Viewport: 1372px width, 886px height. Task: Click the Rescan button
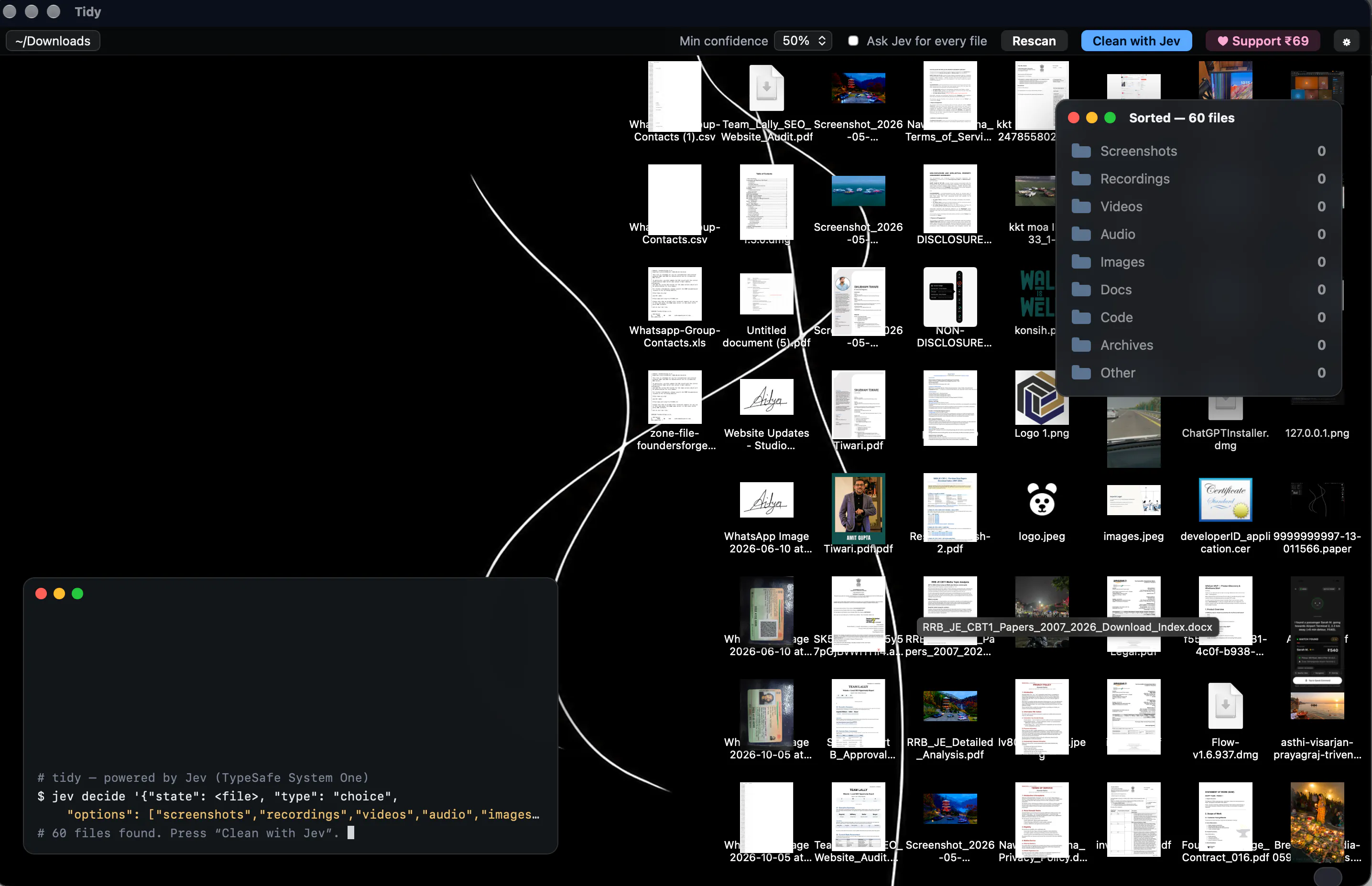[x=1034, y=41]
